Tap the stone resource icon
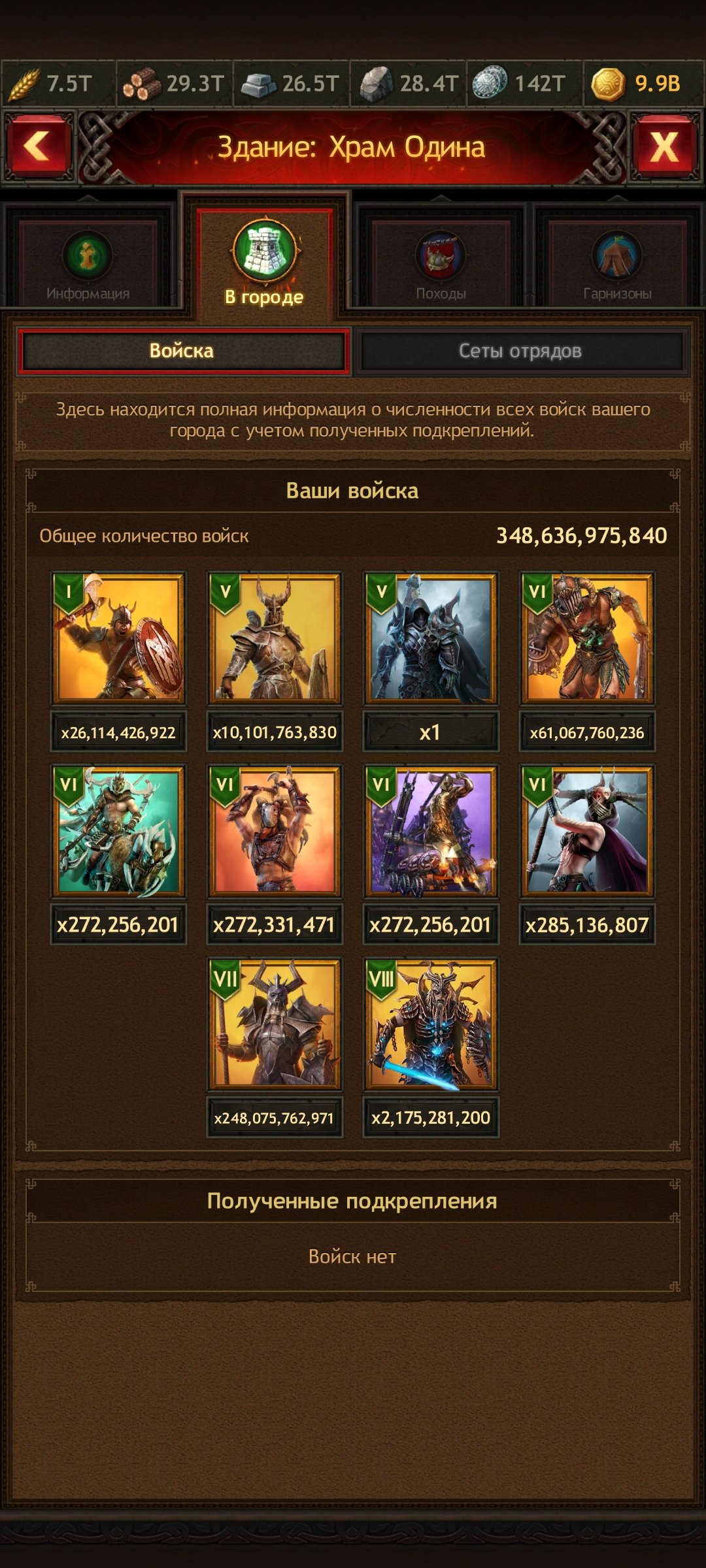This screenshot has height=1568, width=706. [376, 84]
